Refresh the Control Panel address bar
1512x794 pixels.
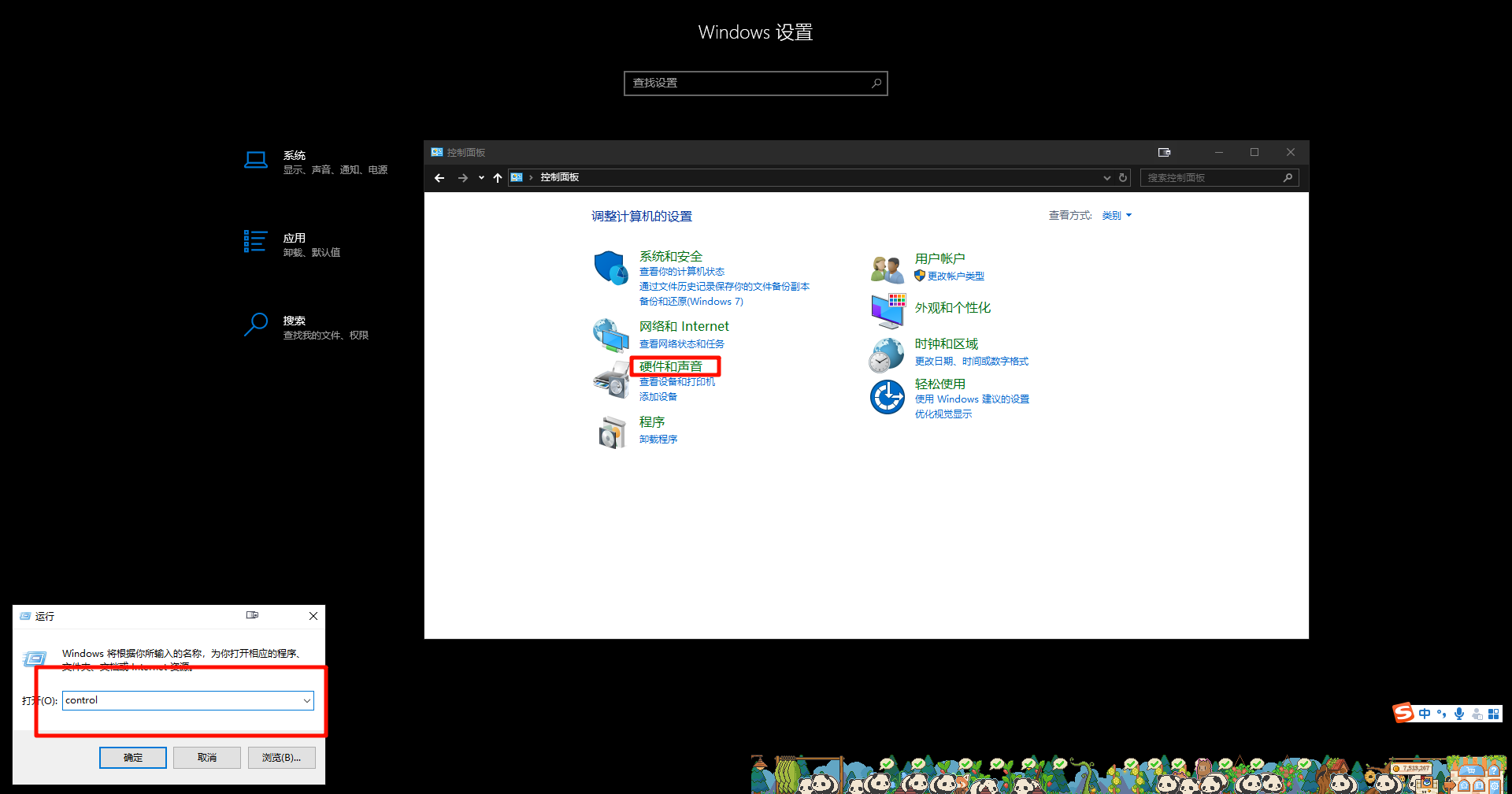(x=1123, y=178)
